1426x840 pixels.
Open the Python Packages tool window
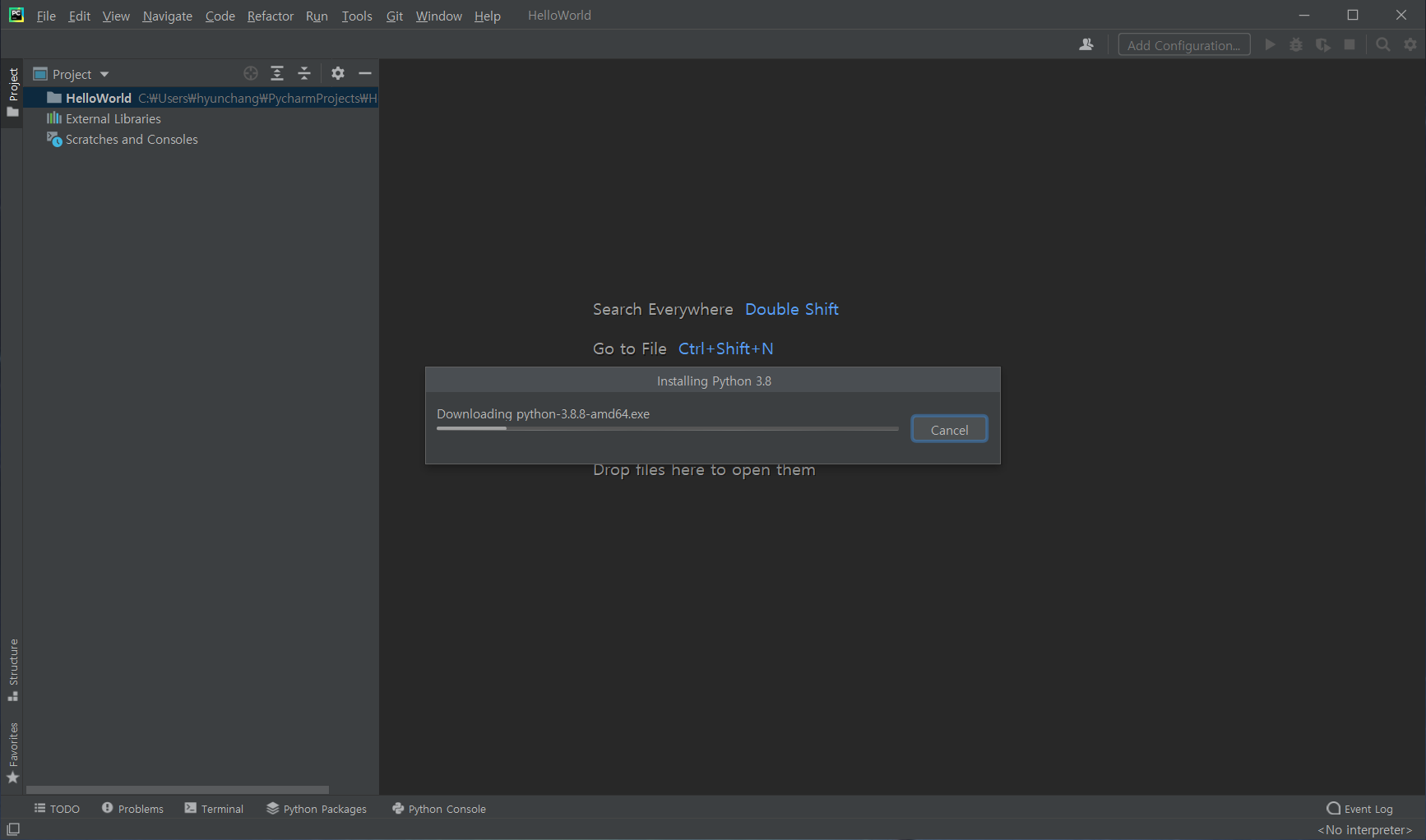pos(317,809)
